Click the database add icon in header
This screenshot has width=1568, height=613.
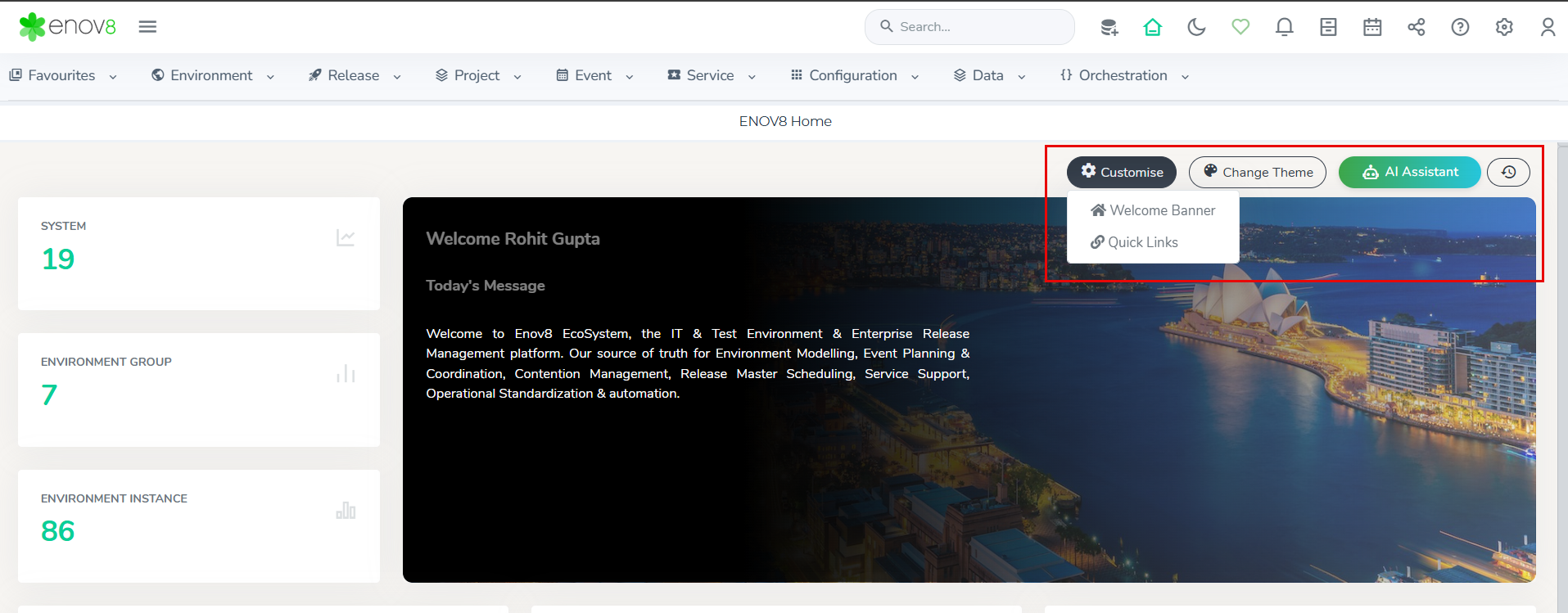[1109, 27]
